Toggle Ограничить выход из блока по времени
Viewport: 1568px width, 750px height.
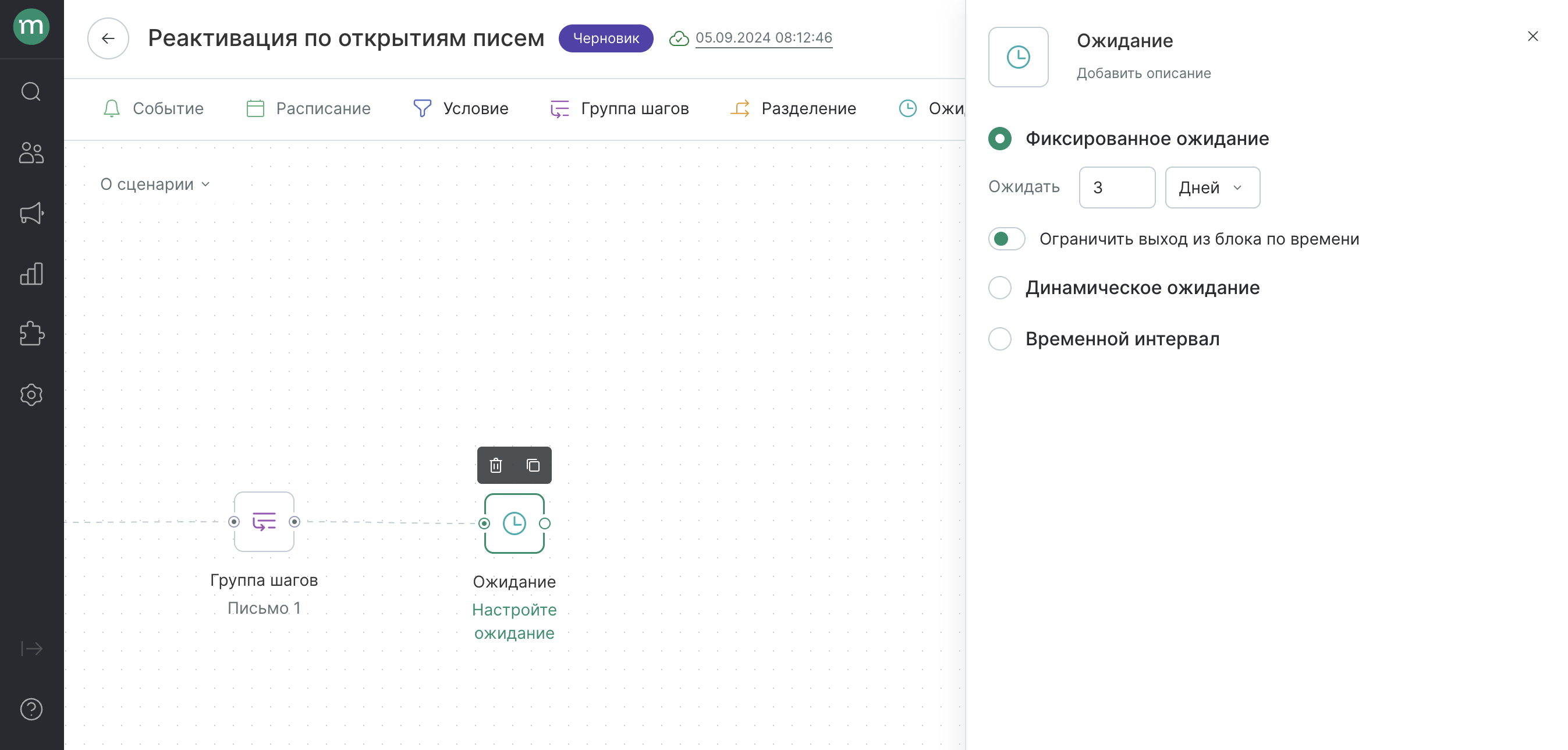1006,239
